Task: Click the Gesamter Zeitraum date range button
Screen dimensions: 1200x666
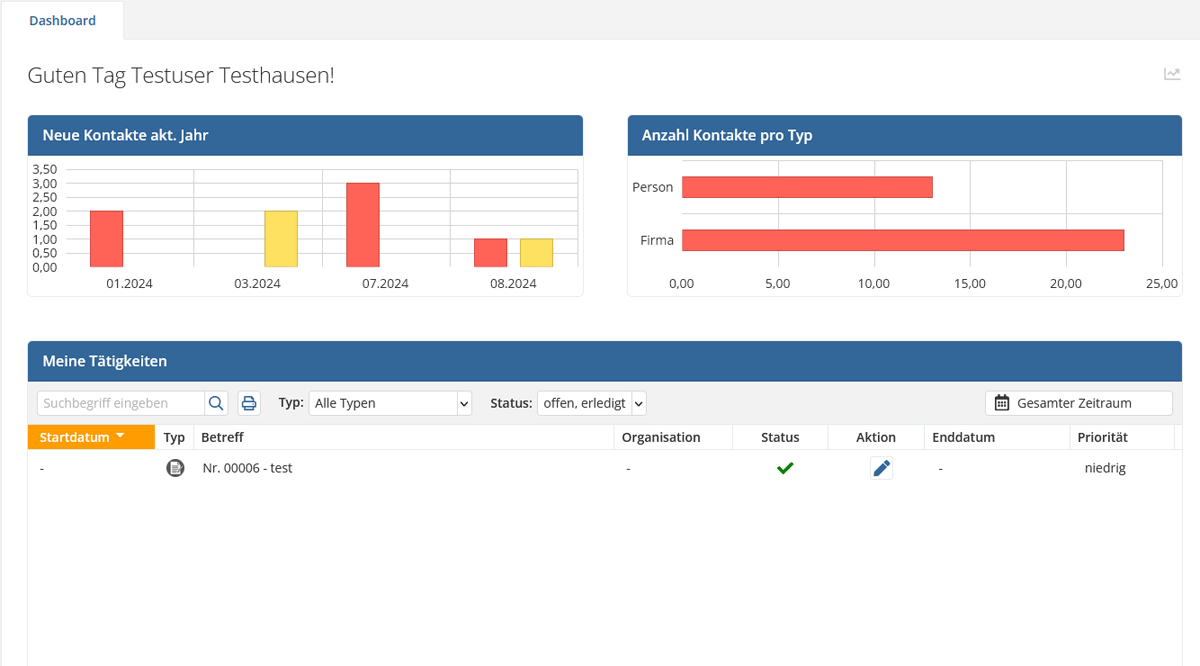Action: tap(1078, 403)
